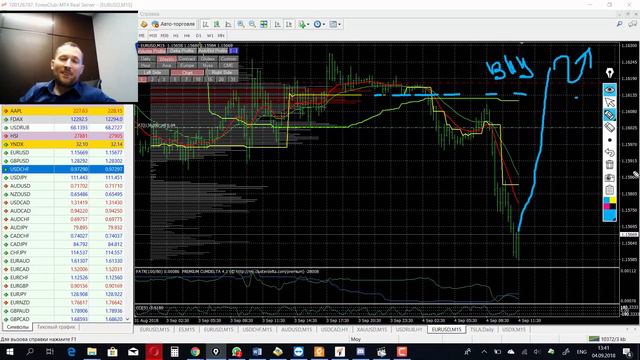This screenshot has height=360, width=640.
Task: Switch to Тиковый график tab
Action: click(56, 327)
